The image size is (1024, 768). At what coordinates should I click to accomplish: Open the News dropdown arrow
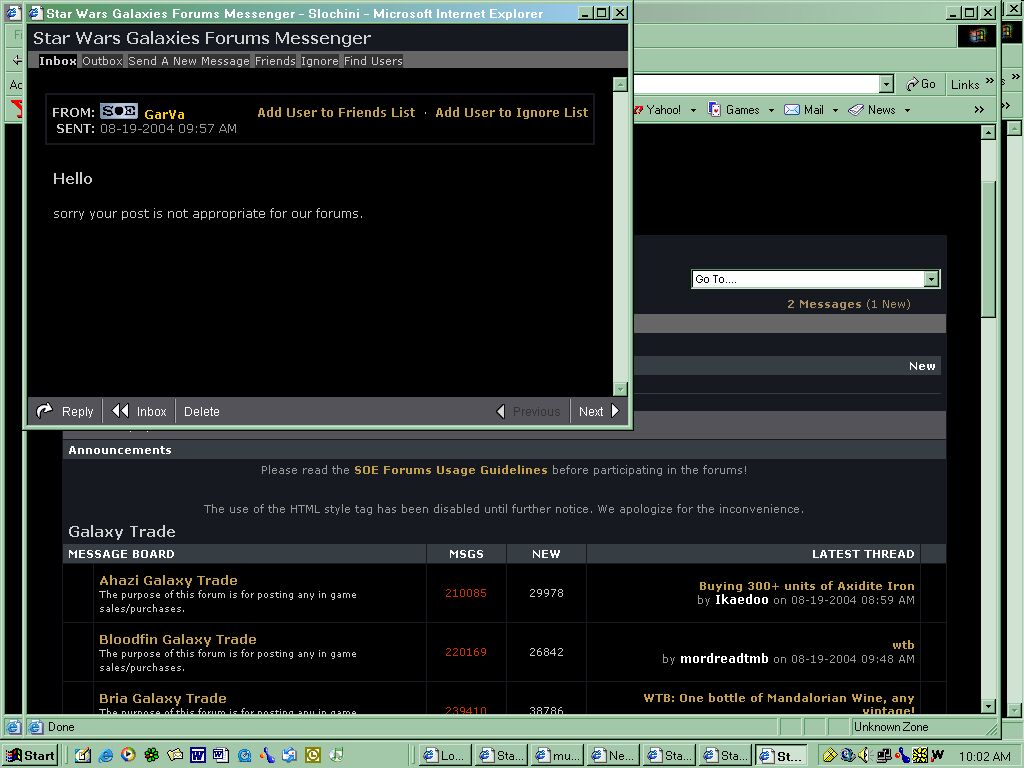click(907, 110)
